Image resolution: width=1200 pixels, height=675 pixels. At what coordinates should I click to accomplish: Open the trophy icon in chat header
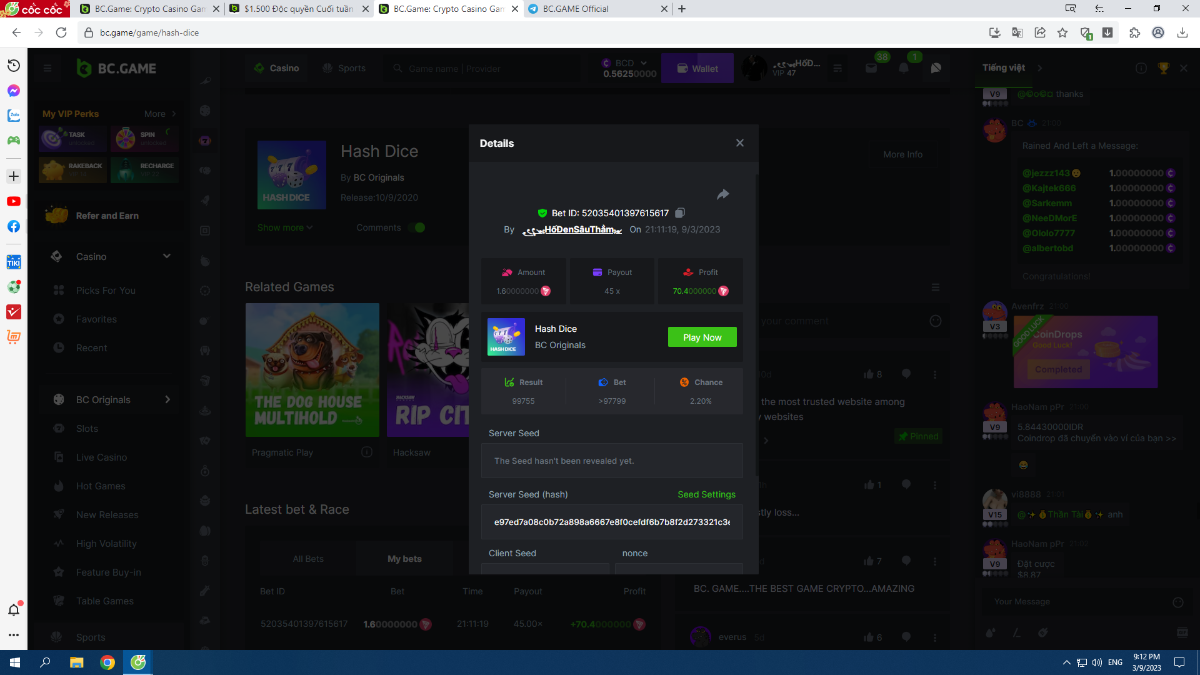coord(1163,68)
